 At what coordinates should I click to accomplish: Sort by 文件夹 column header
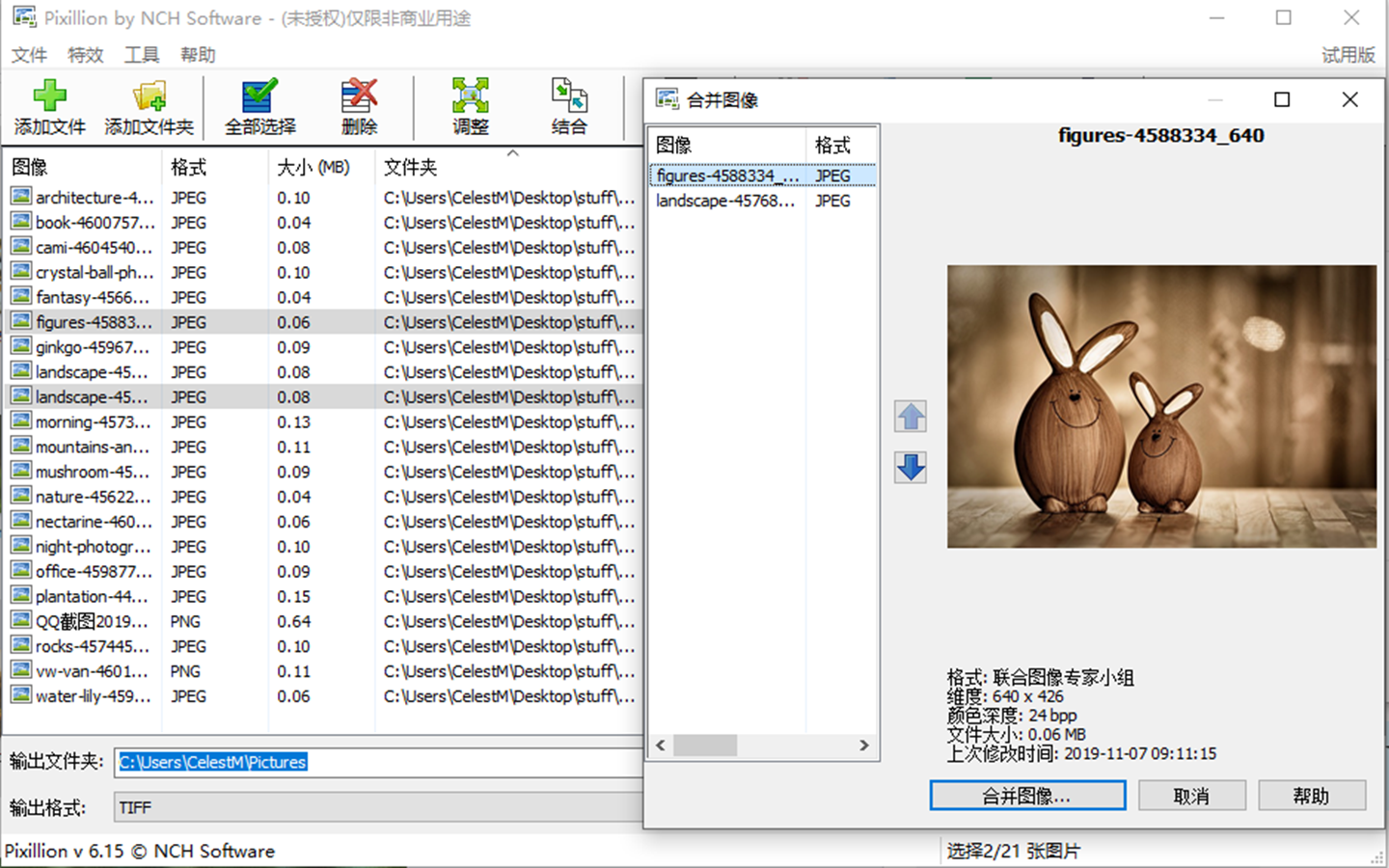(508, 167)
